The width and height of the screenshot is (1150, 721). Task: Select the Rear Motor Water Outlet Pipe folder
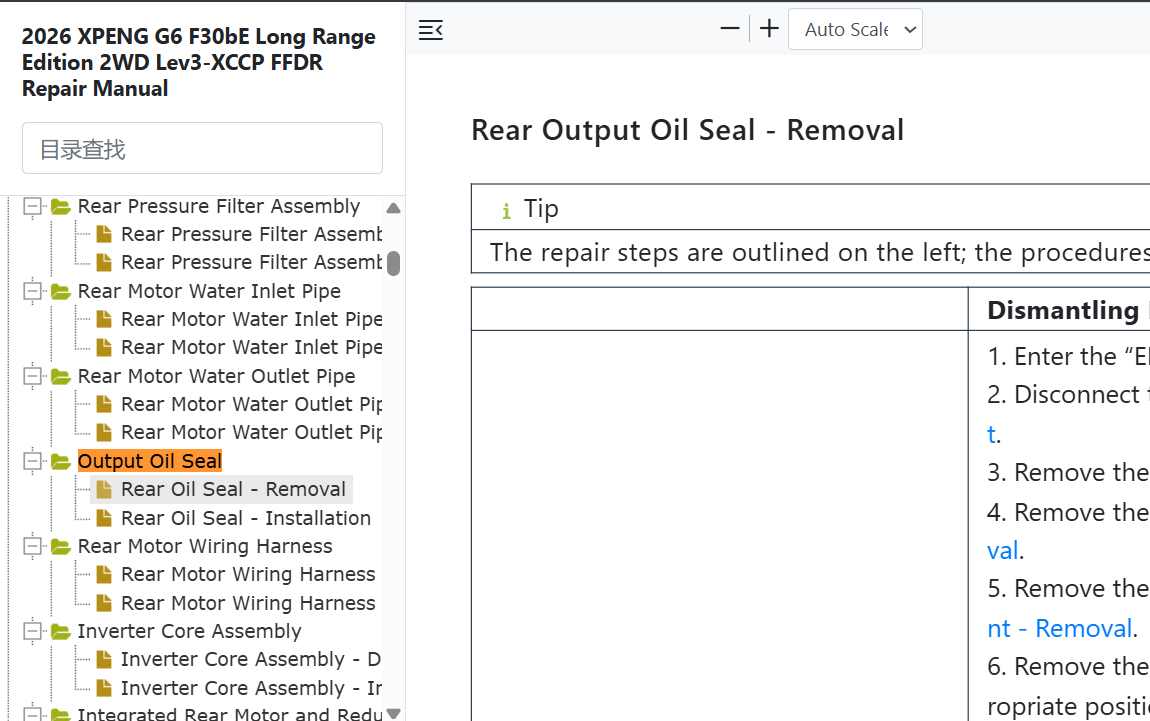click(x=216, y=376)
